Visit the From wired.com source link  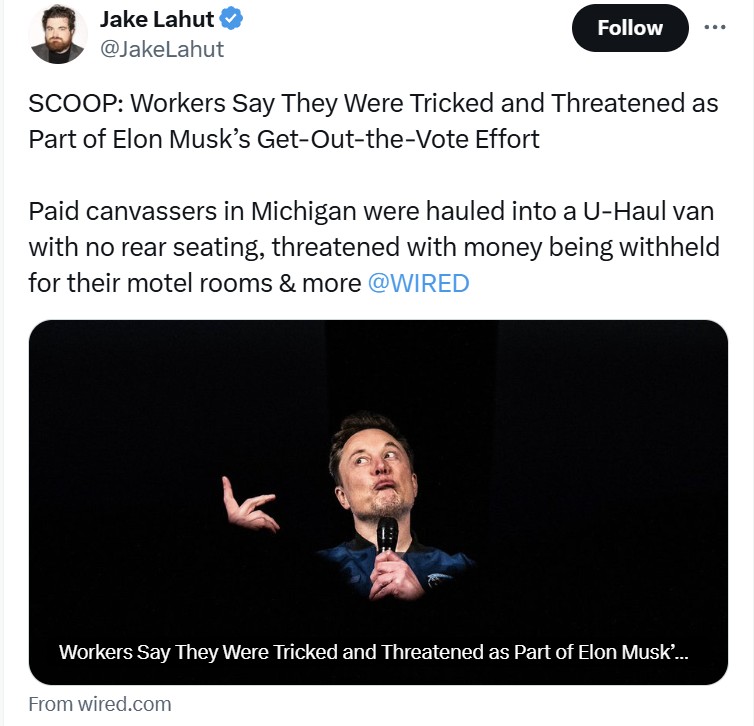[100, 704]
